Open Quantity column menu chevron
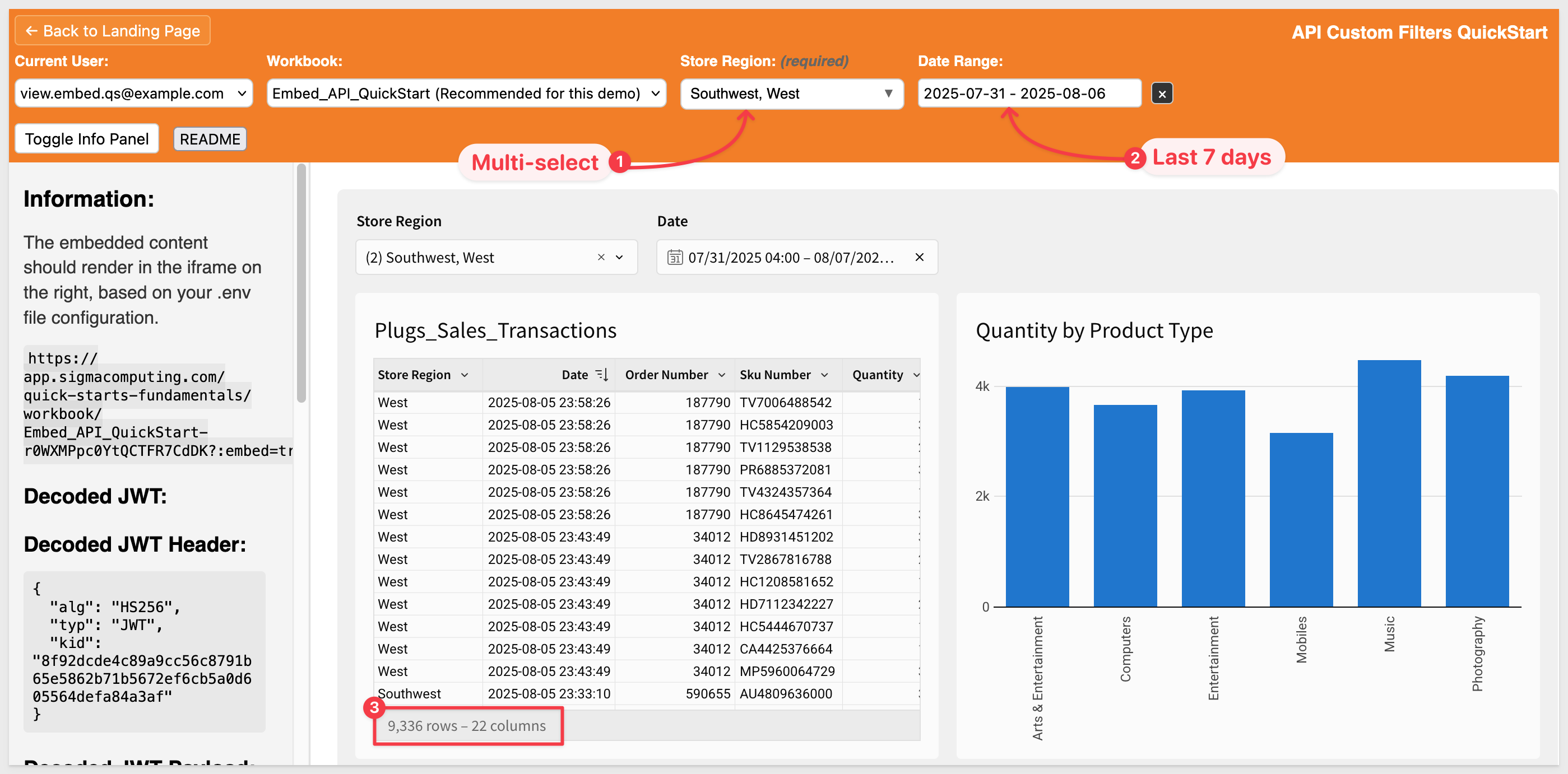Image resolution: width=1568 pixels, height=774 pixels. coord(916,375)
